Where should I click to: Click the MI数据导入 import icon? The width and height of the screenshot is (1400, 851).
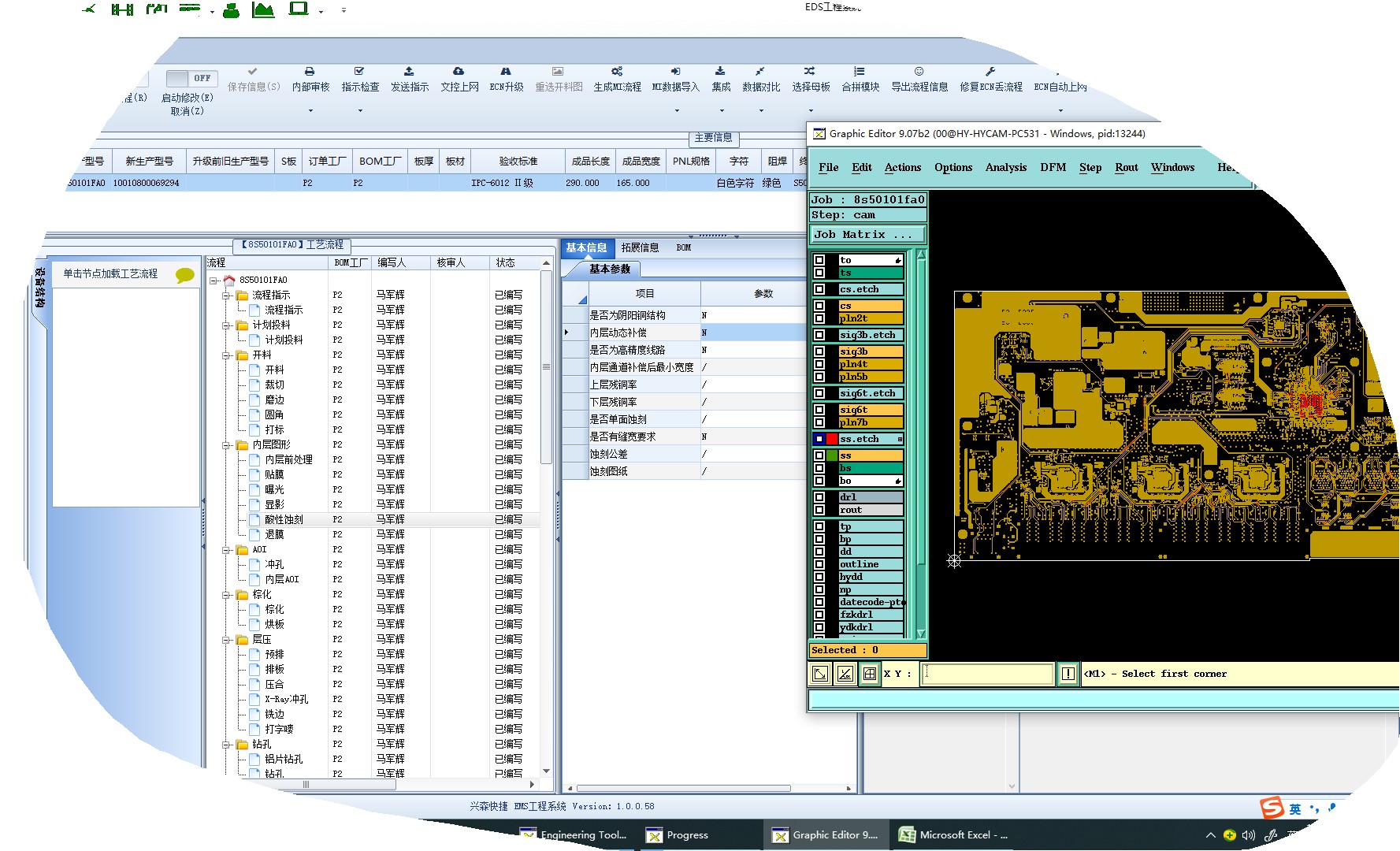click(675, 71)
